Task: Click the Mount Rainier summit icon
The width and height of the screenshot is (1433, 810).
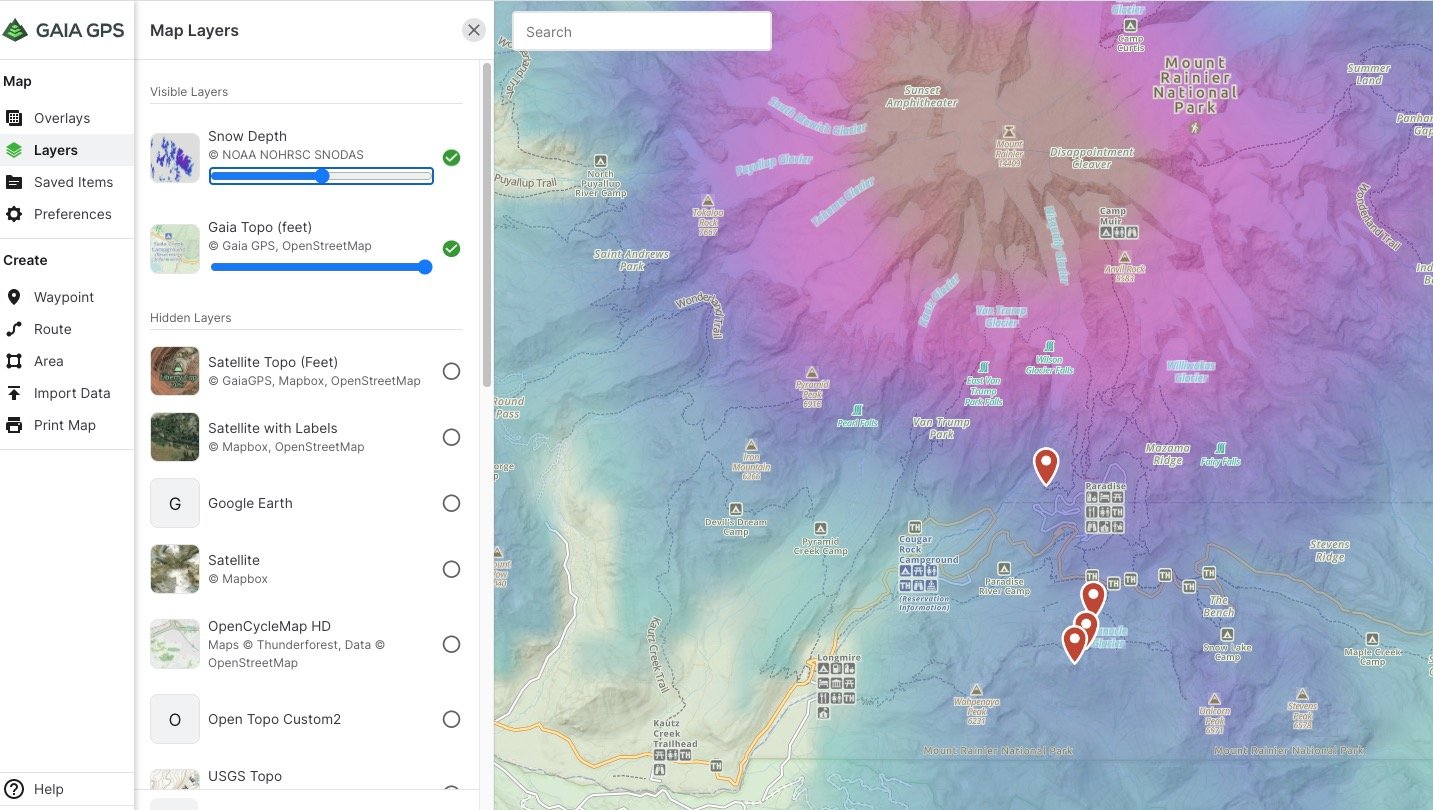Action: [x=1008, y=131]
